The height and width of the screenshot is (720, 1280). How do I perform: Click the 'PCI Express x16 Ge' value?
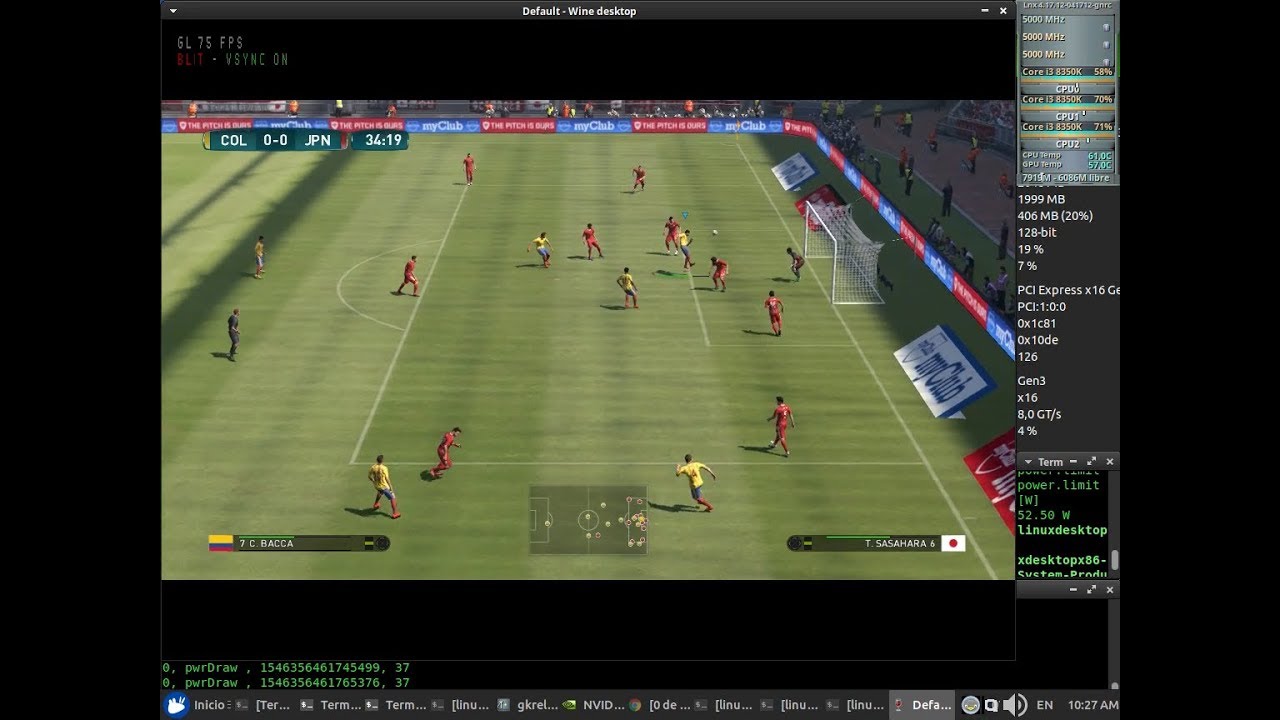point(1068,290)
